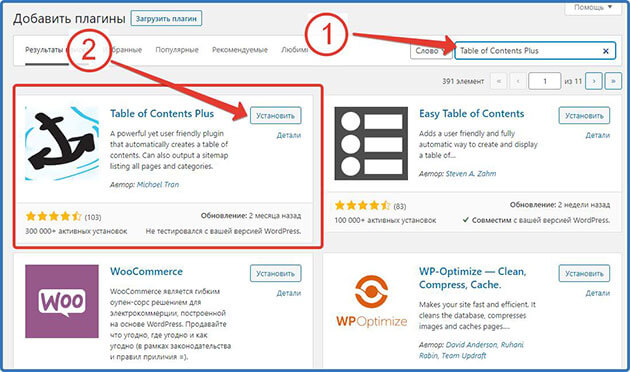Open author David Anderson's link
This screenshot has height=372, width=630.
coord(471,345)
